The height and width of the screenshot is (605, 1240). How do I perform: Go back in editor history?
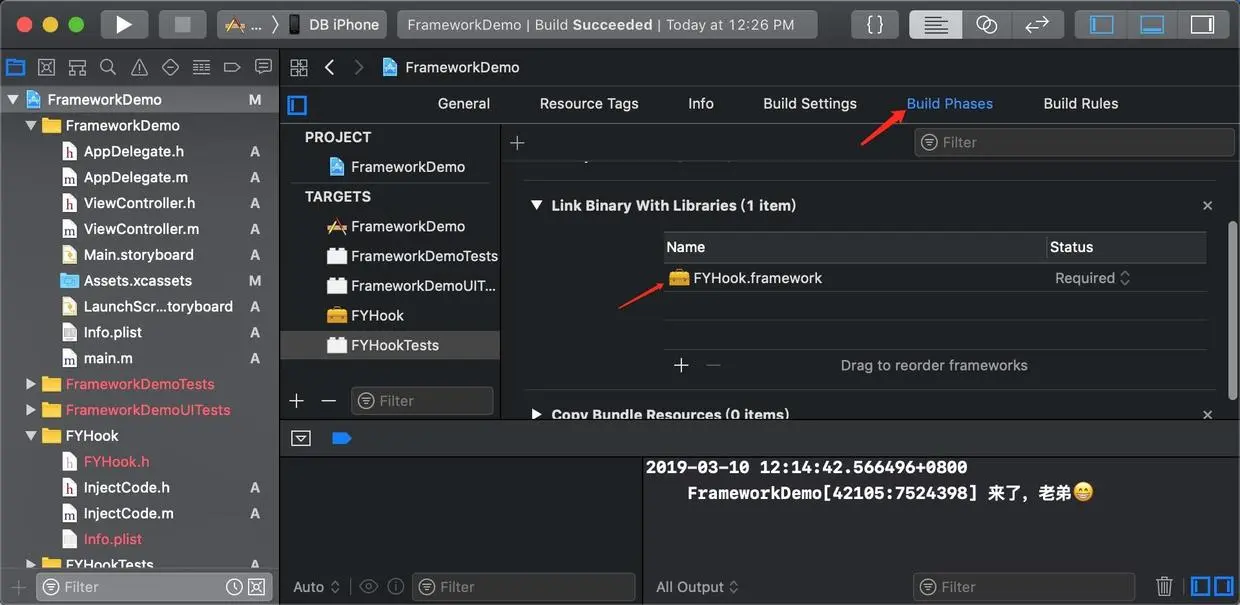pos(329,67)
